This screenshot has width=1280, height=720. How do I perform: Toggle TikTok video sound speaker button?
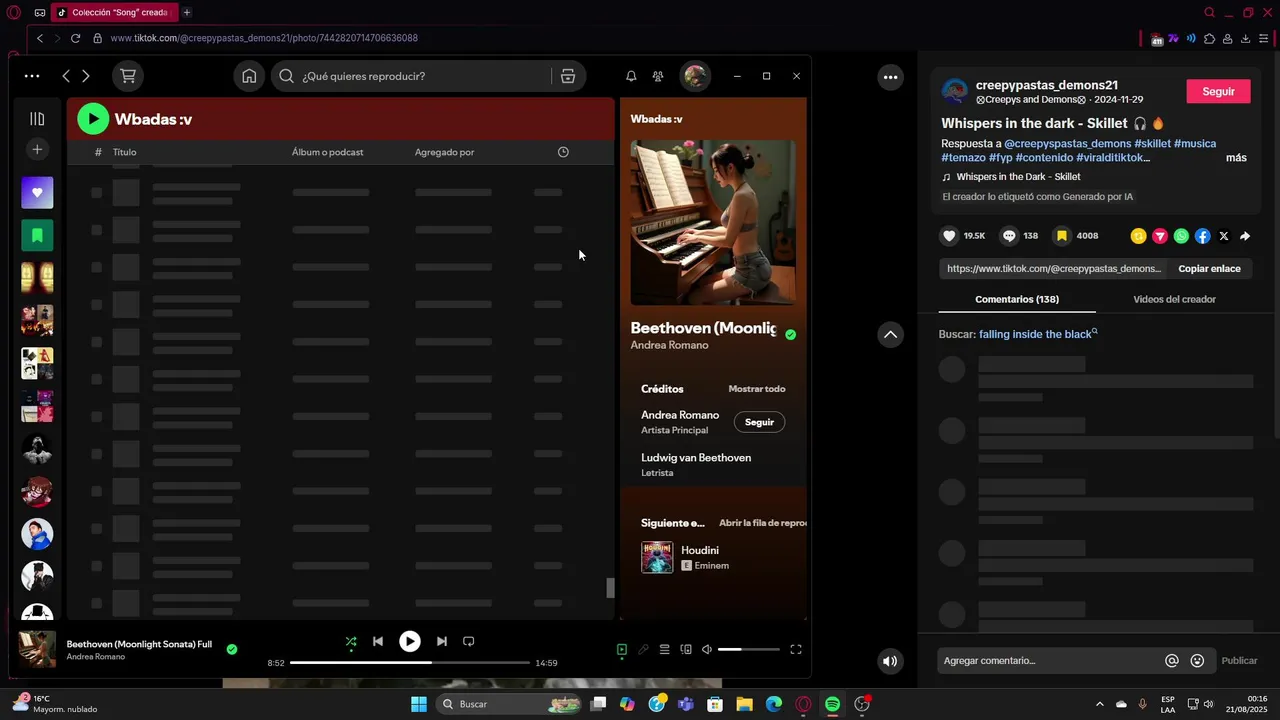(x=890, y=661)
